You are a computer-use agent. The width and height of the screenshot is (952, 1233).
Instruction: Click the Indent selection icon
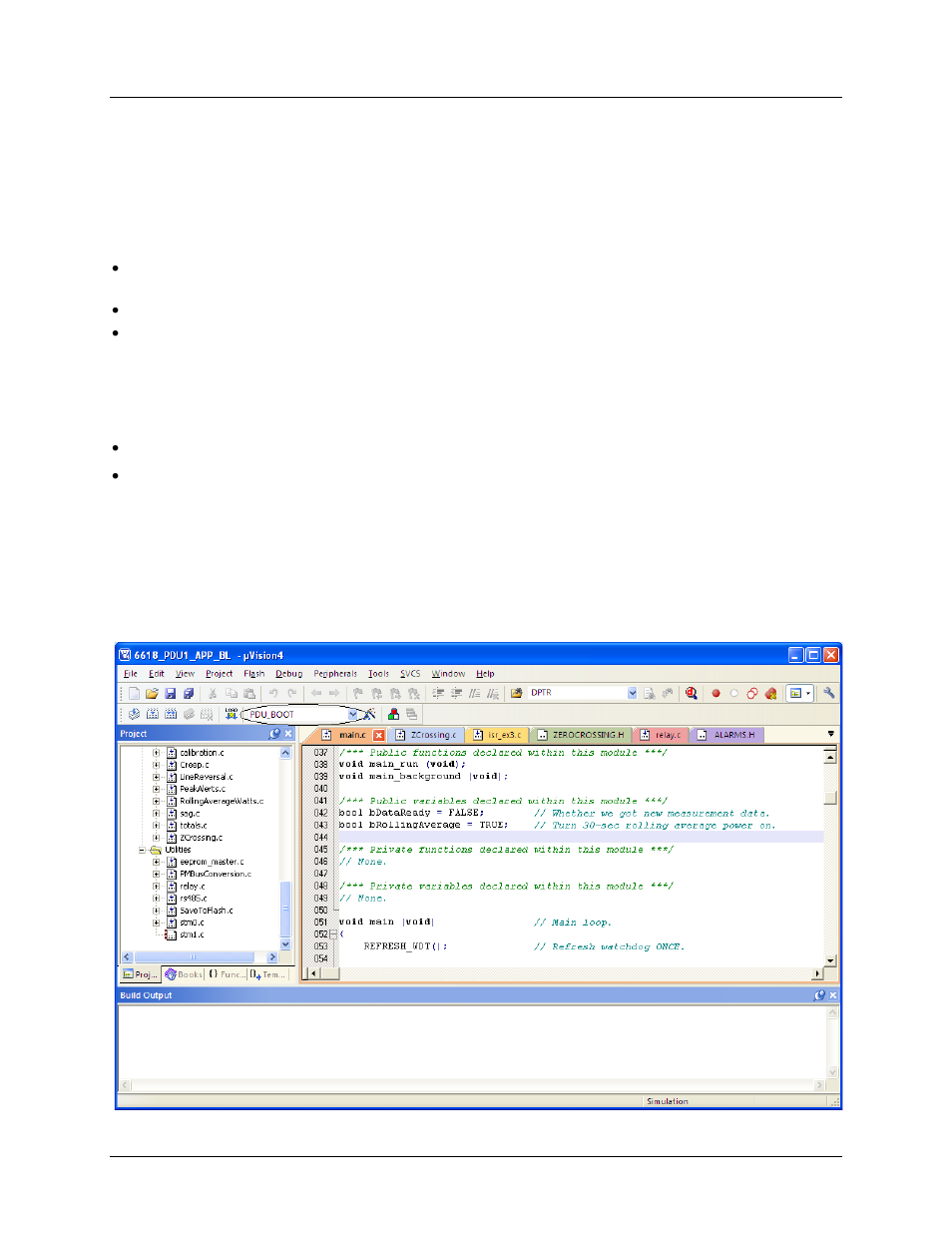(438, 693)
